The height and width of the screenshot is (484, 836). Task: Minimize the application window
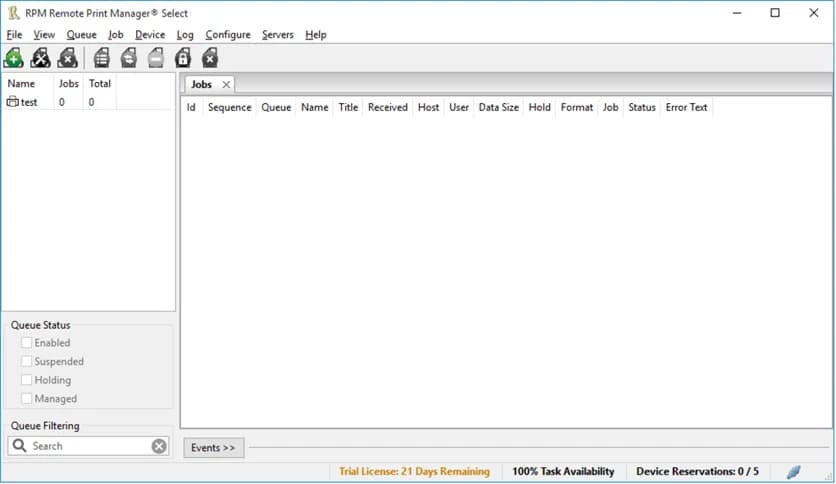click(737, 13)
